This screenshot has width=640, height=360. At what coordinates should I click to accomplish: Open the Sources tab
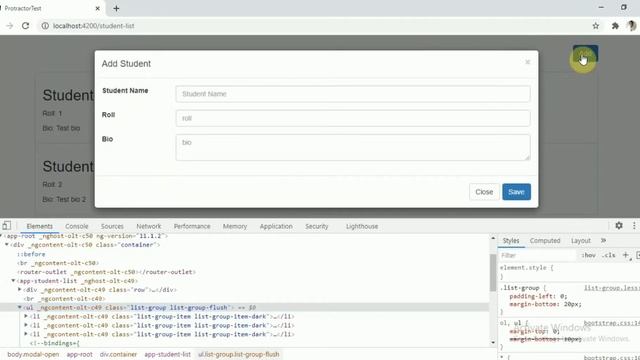tap(112, 226)
